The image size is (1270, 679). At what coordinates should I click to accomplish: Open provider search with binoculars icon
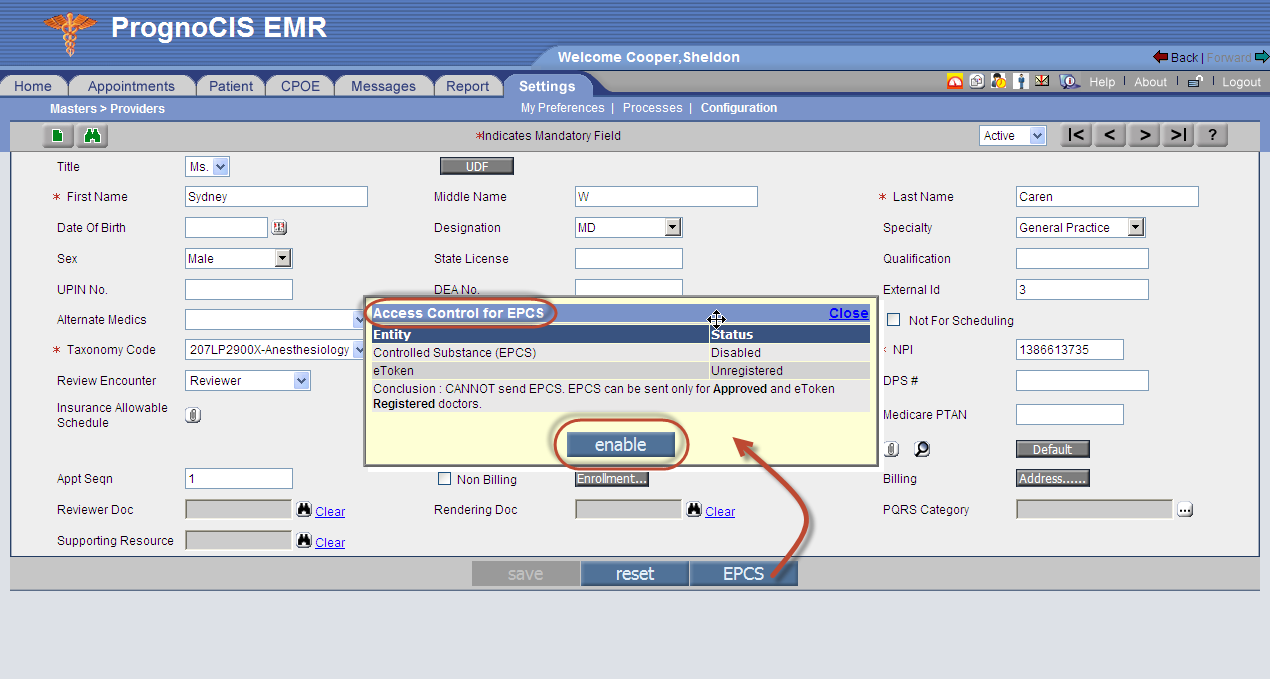[93, 136]
